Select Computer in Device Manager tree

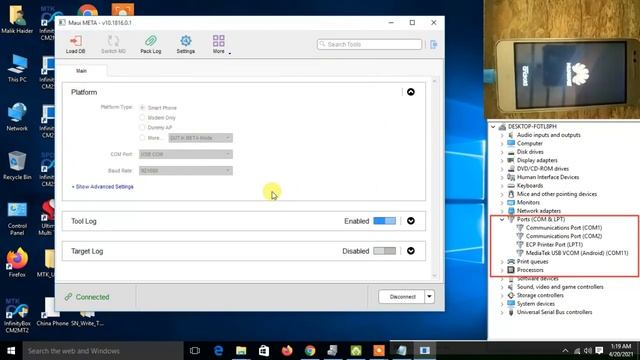tap(529, 143)
